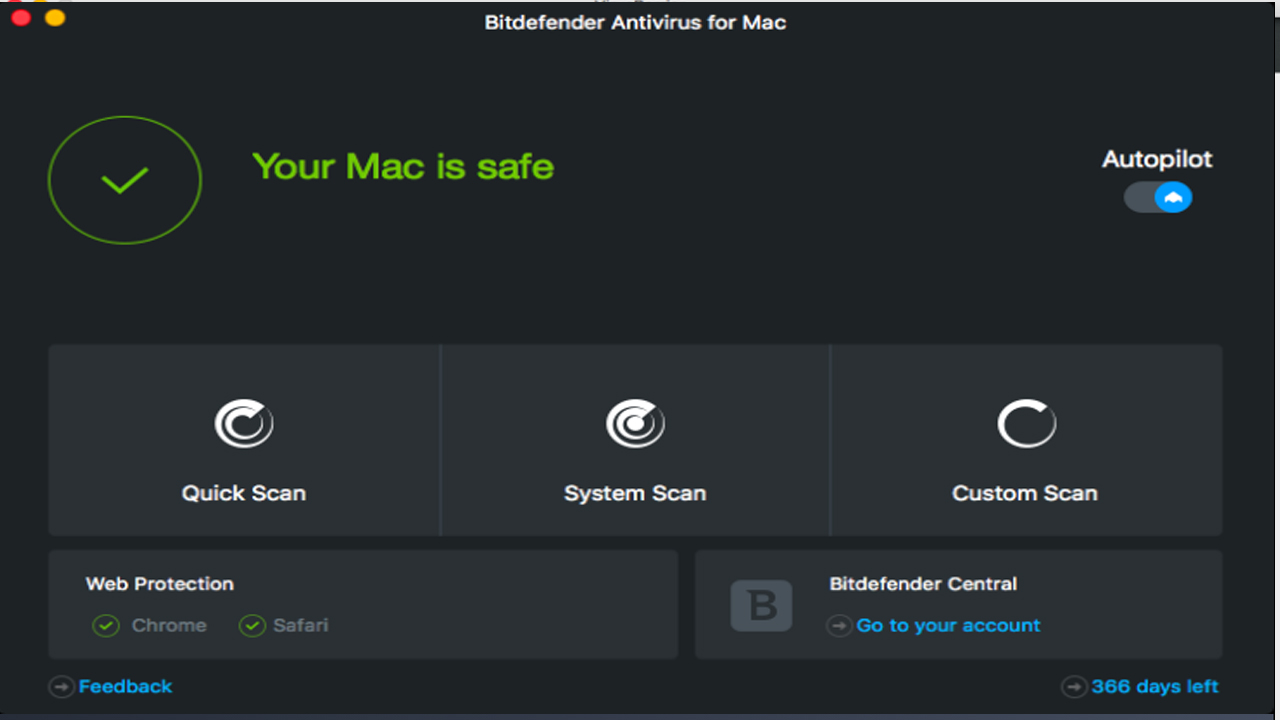Click the Bitdefender B logo icon
Viewport: 1280px width, 720px height.
pos(761,605)
